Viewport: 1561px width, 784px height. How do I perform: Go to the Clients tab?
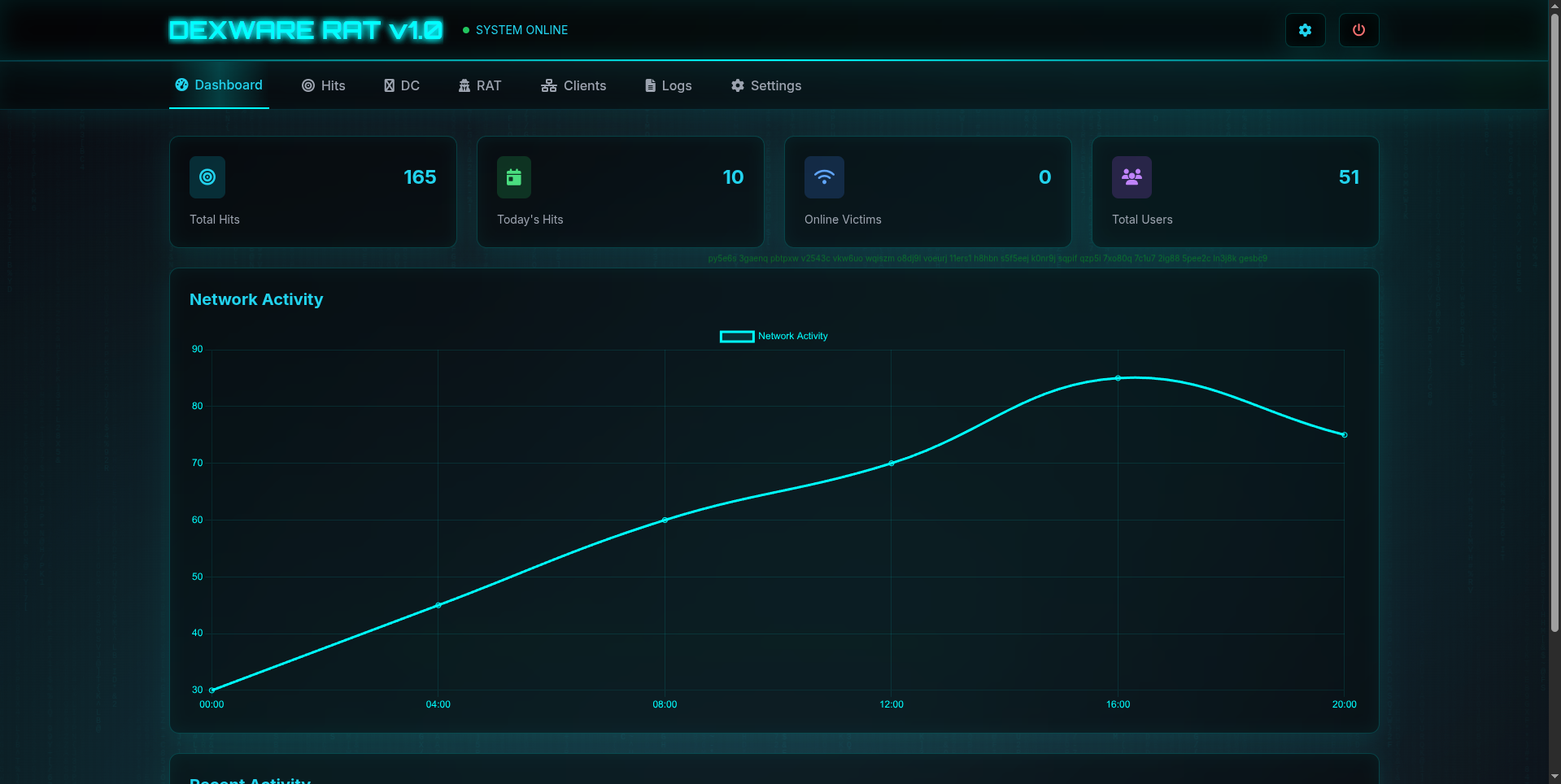click(x=573, y=86)
